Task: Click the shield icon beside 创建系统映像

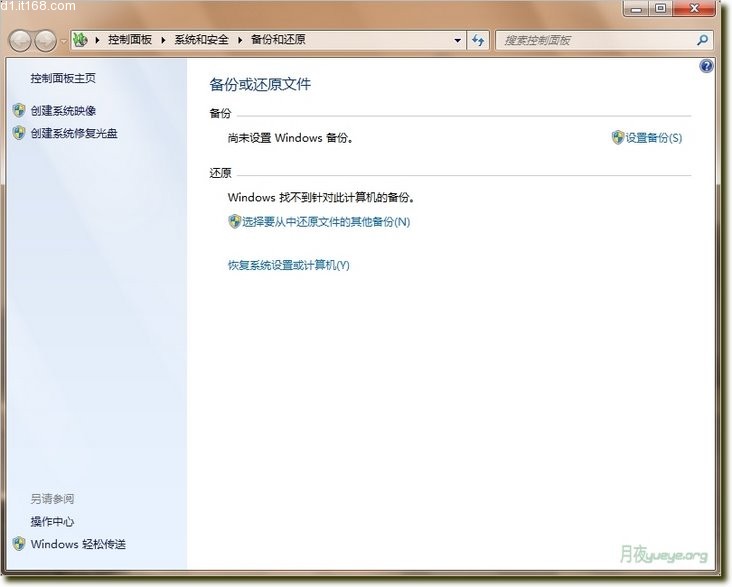Action: 19,110
